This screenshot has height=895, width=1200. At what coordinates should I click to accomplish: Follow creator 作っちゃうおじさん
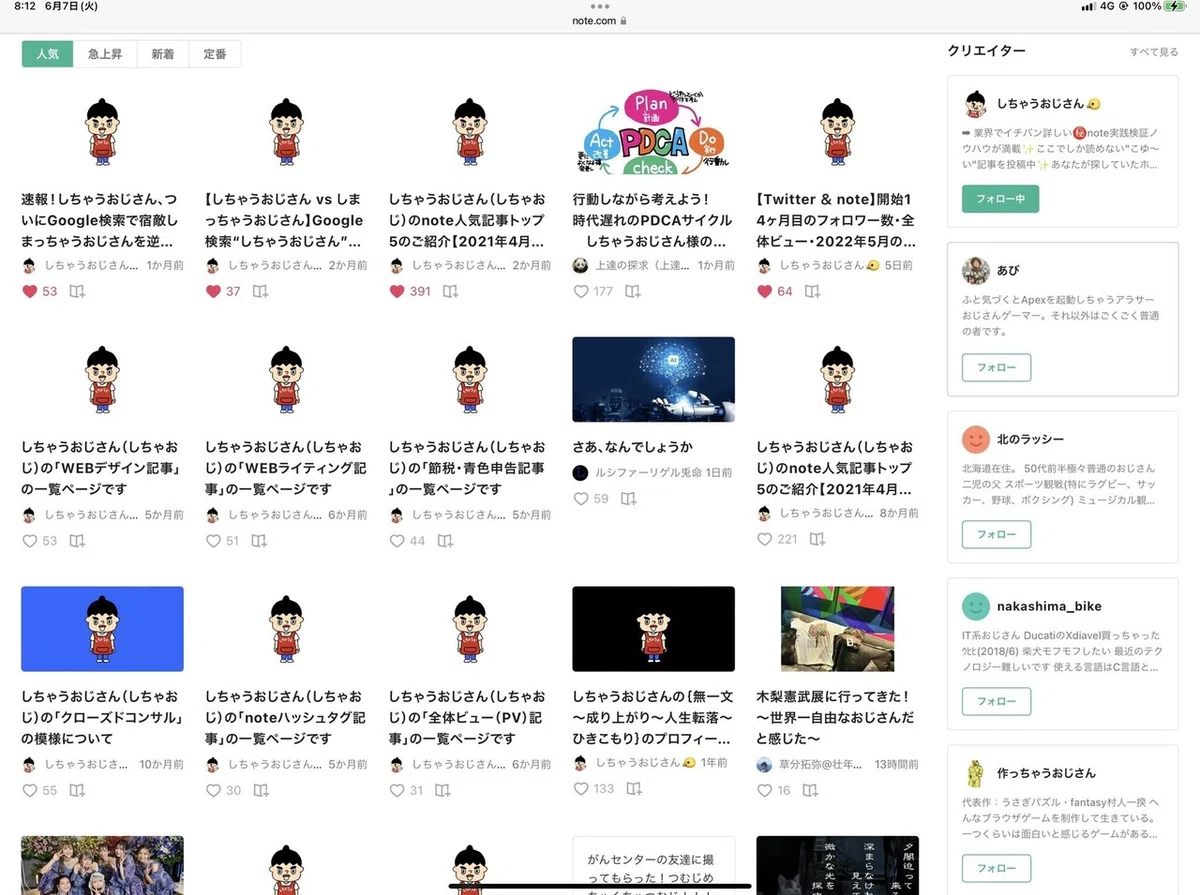996,868
